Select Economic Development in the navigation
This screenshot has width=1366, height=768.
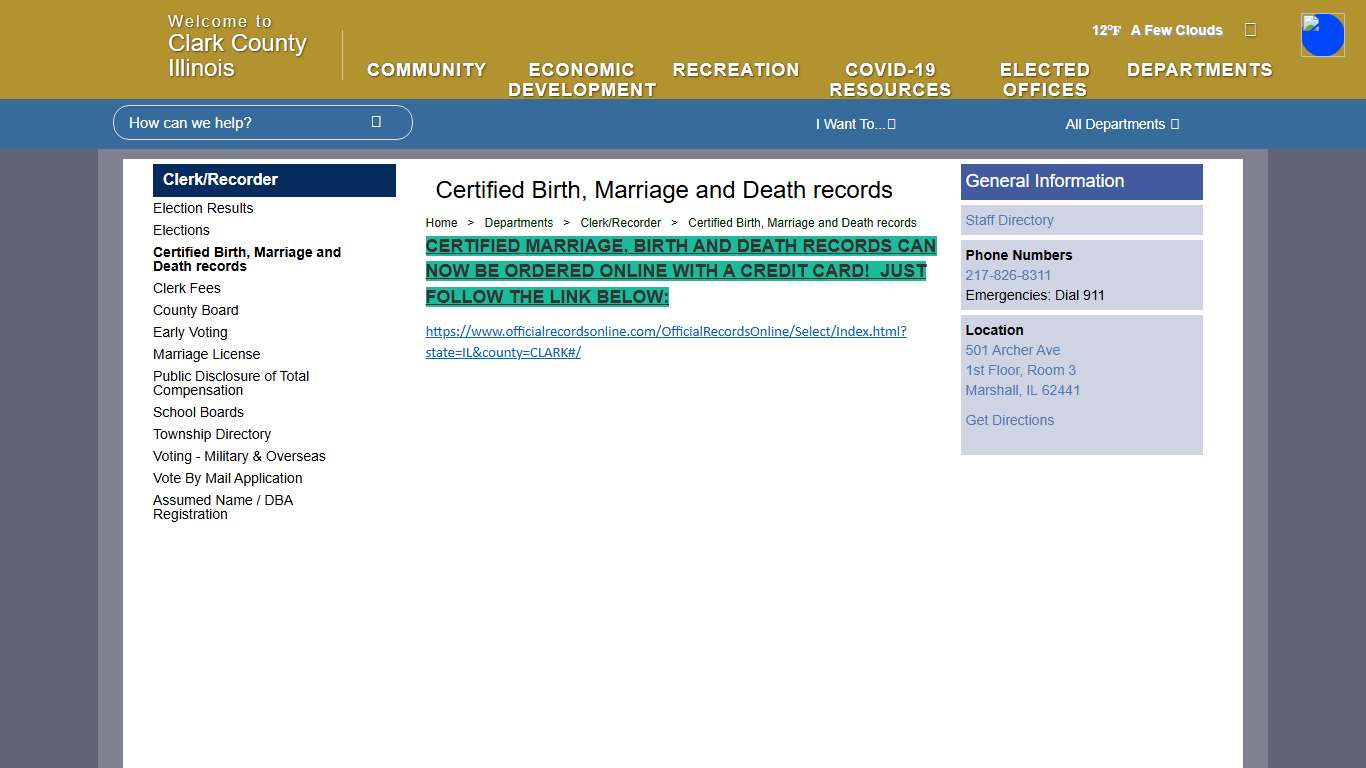coord(581,79)
